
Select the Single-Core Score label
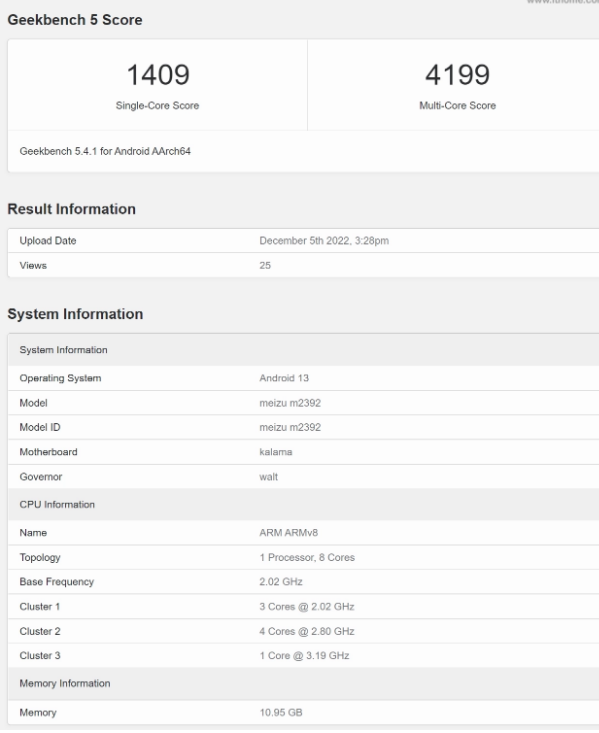click(x=158, y=106)
